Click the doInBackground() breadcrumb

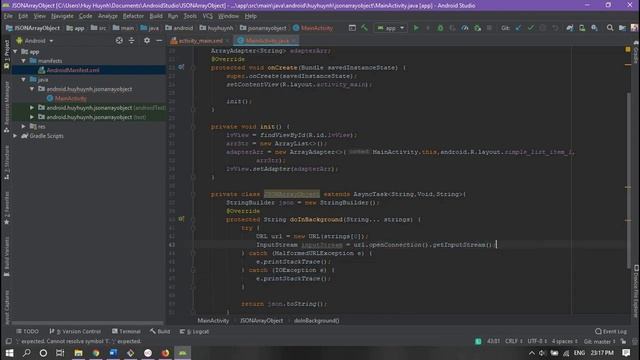coord(316,321)
